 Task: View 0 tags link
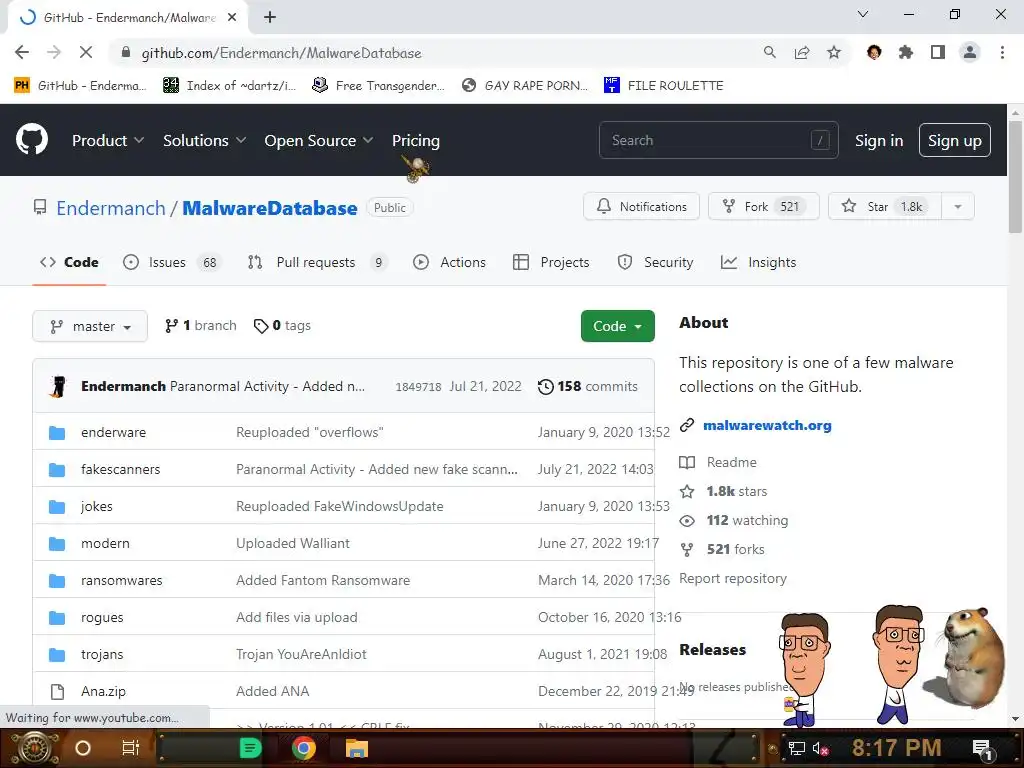coord(282,326)
